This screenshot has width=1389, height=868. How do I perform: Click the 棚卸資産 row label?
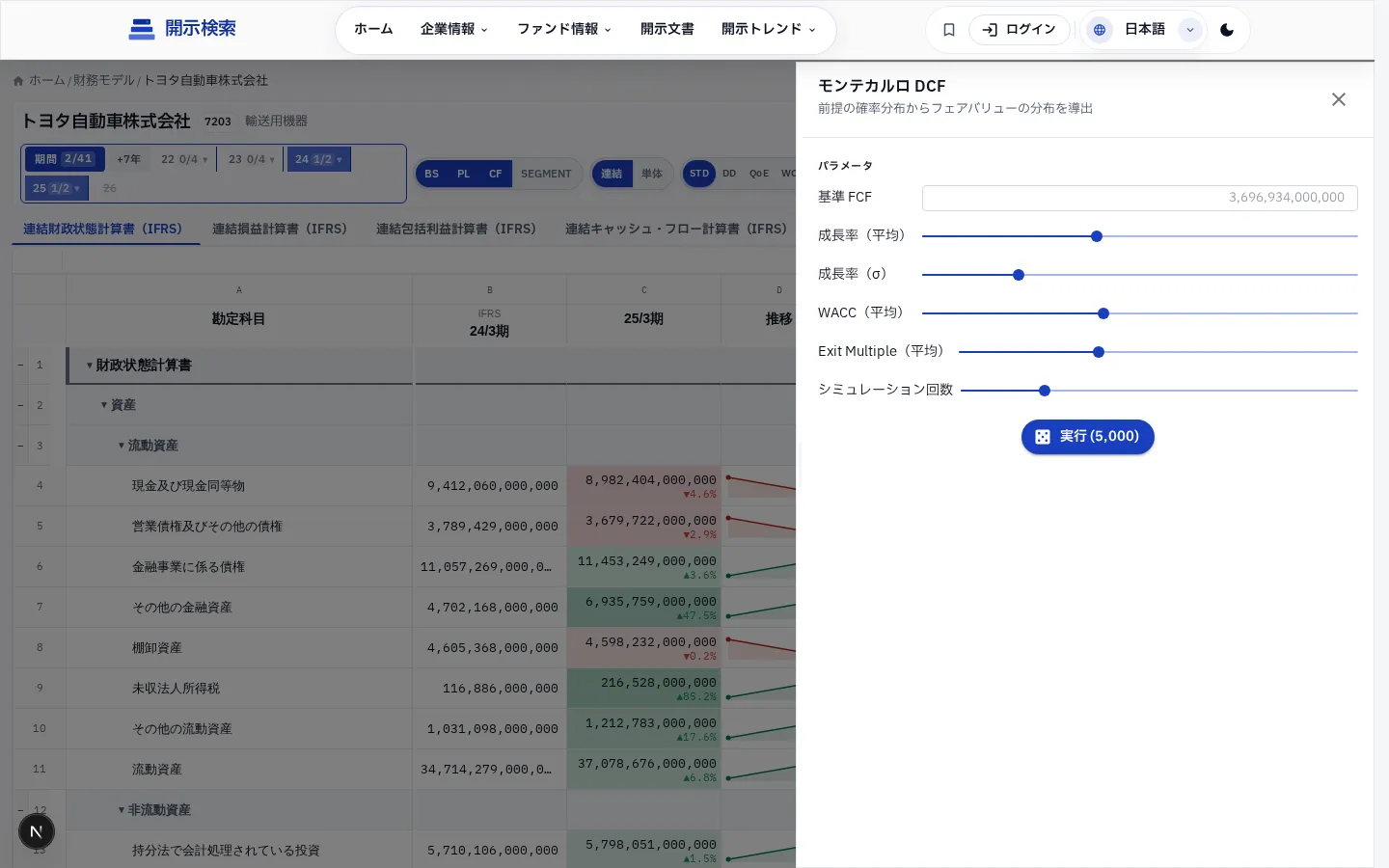pyautogui.click(x=157, y=648)
